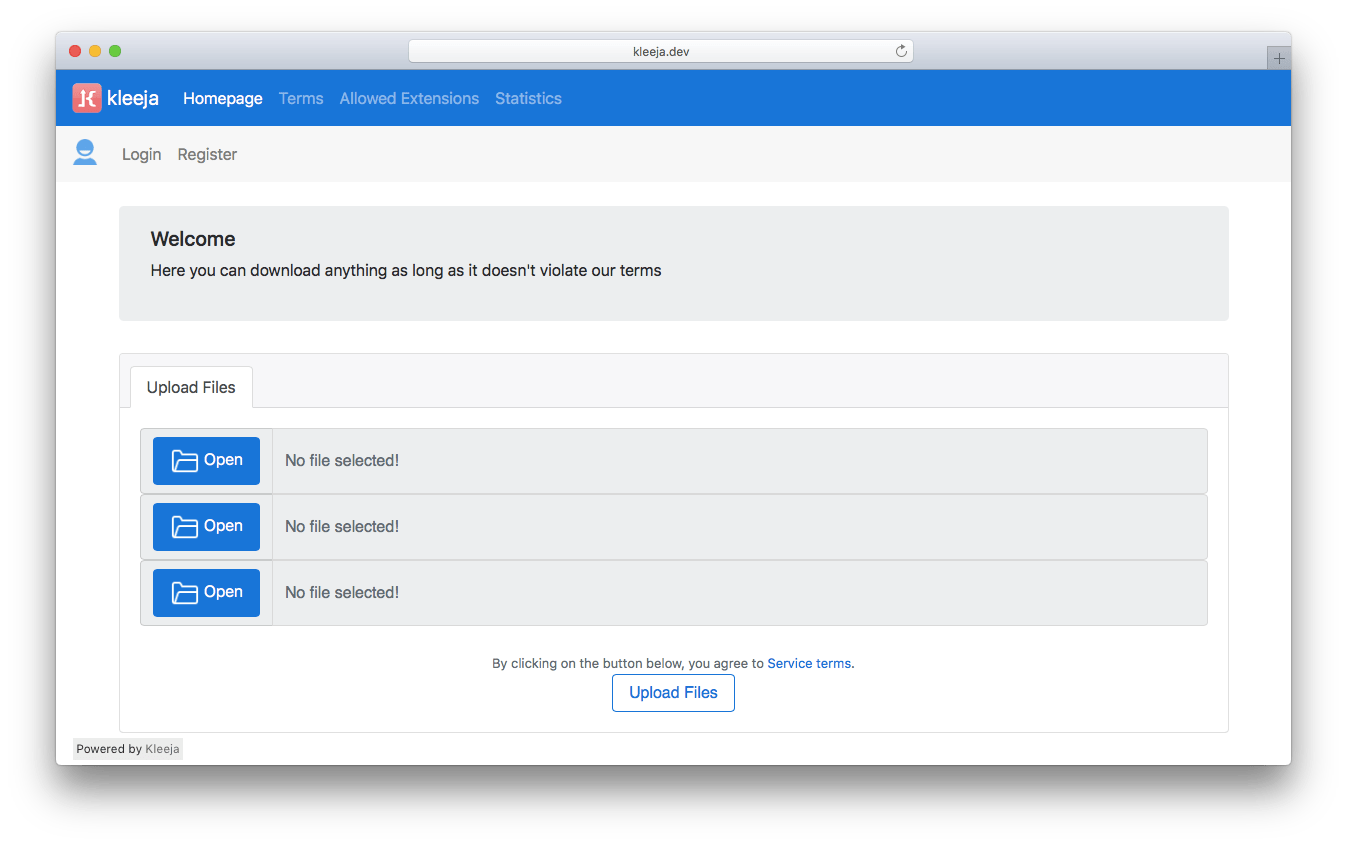This screenshot has width=1347, height=845.
Task: Open the Register page
Action: tap(207, 154)
